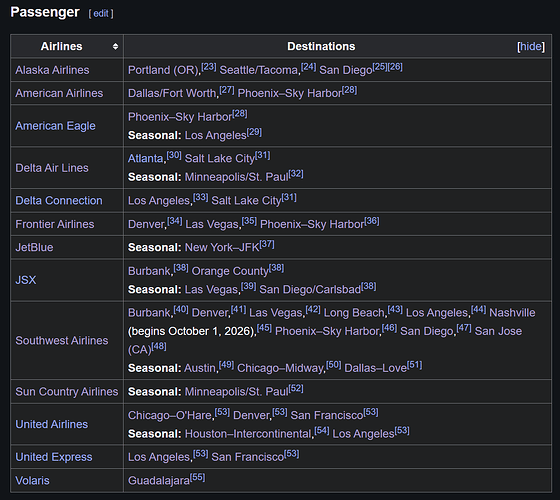This screenshot has height=500, width=560.
Task: Open citation 39 next to JSX Las Vegas
Action: [249, 286]
